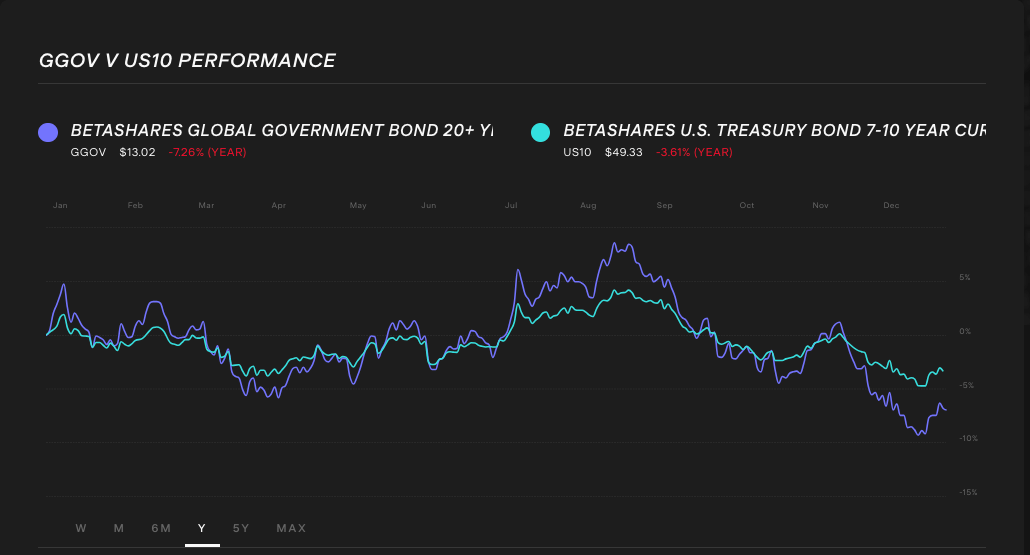Image resolution: width=1030 pixels, height=555 pixels.
Task: Click the -7.26% (YEAR) change value
Action: (x=208, y=152)
